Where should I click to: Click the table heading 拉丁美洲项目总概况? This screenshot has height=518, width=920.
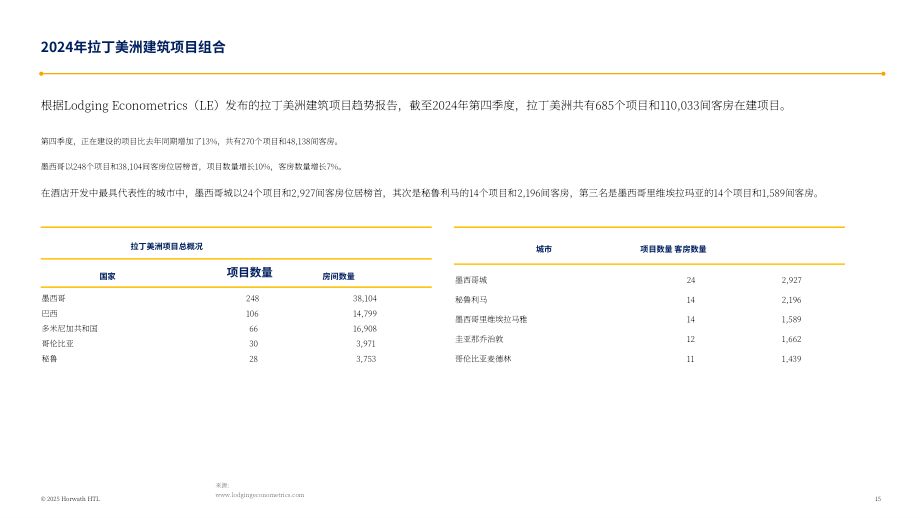pos(167,246)
